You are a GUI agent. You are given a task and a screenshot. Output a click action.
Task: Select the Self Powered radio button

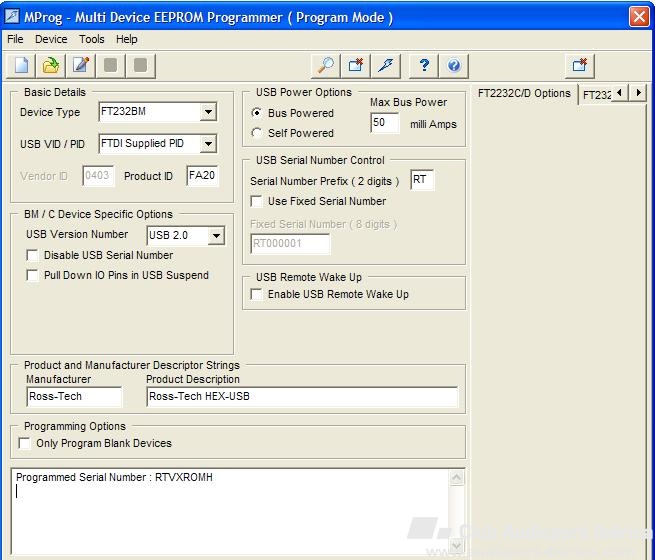click(x=256, y=133)
